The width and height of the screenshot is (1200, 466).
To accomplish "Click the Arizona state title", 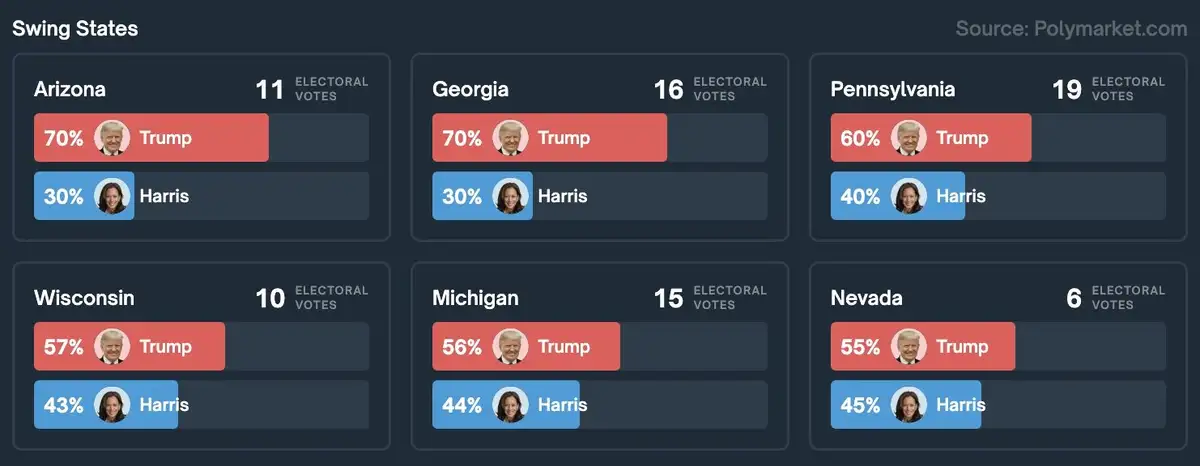I will point(70,89).
